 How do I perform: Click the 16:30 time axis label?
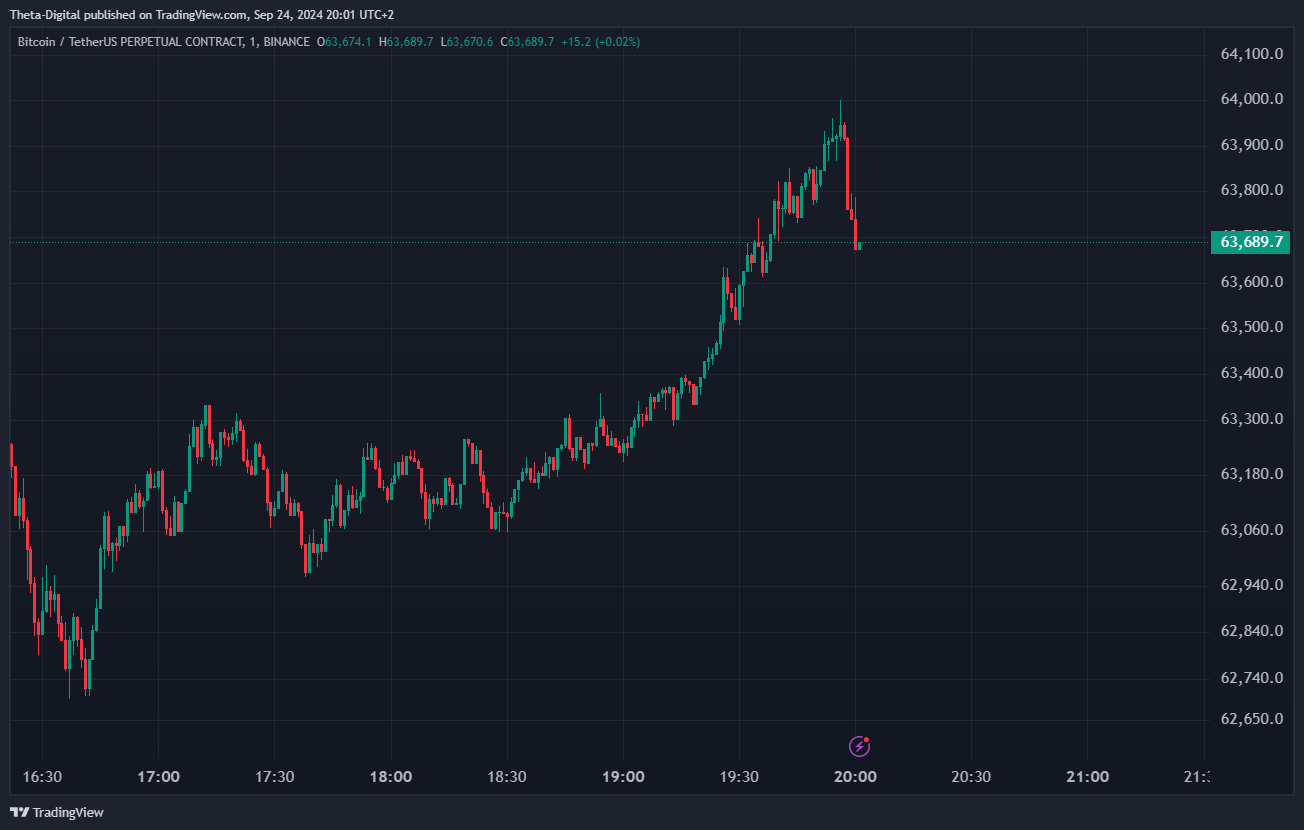coord(42,777)
